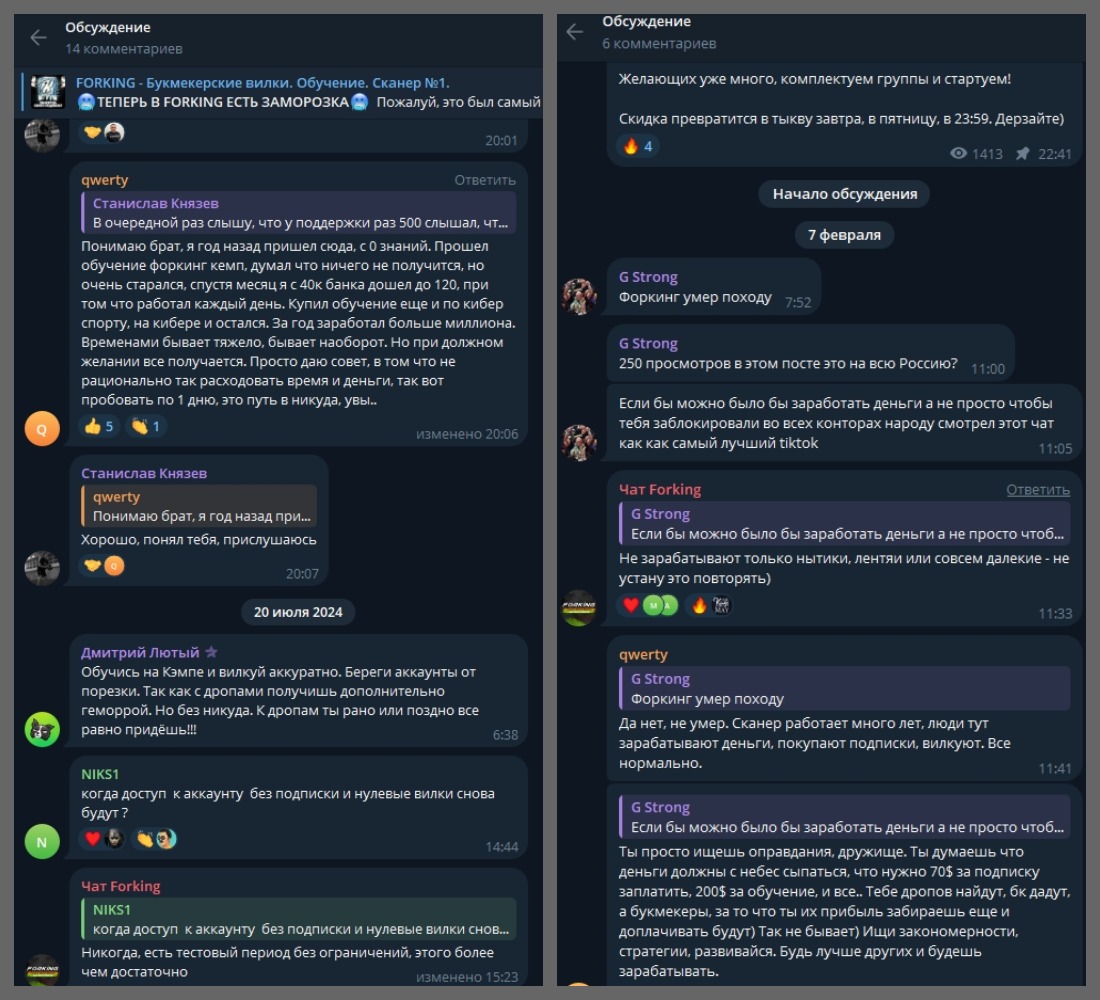The height and width of the screenshot is (1000, 1100).
Task: Go back using left discussion arrow
Action: coord(39,37)
